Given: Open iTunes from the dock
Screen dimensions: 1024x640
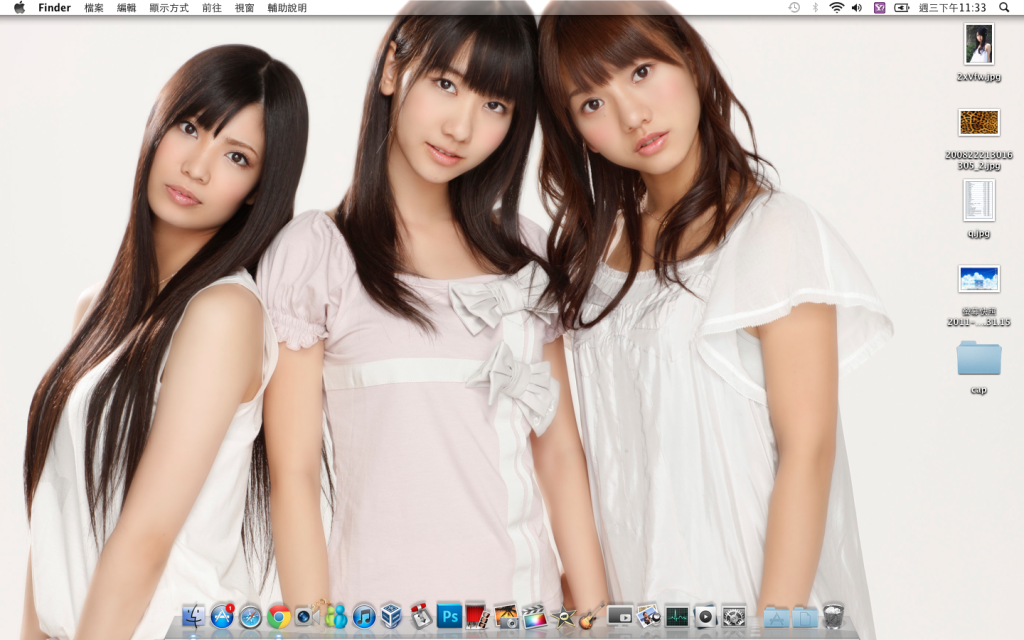Looking at the screenshot, I should (364, 616).
